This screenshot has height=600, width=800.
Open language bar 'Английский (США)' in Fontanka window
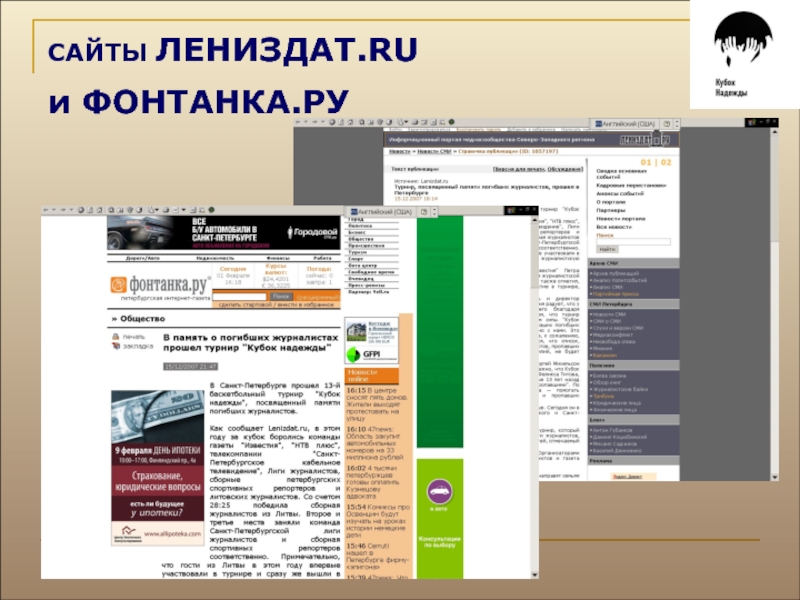(381, 212)
